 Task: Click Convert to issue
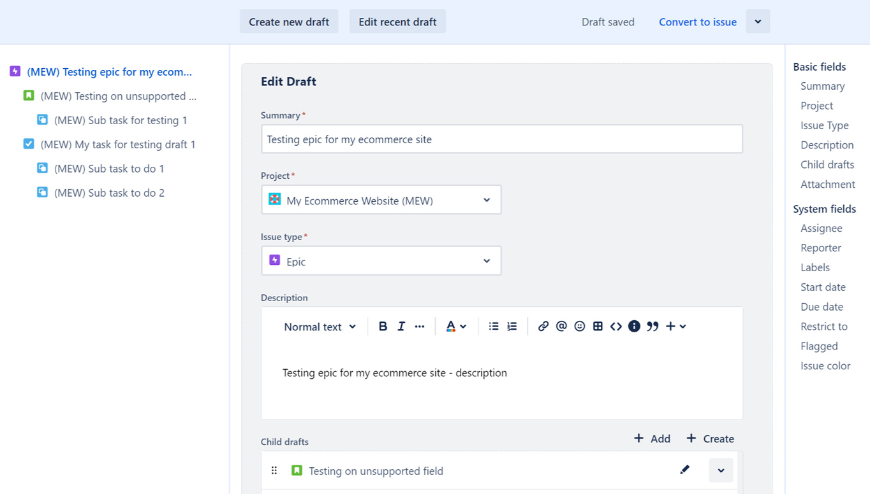(x=697, y=22)
